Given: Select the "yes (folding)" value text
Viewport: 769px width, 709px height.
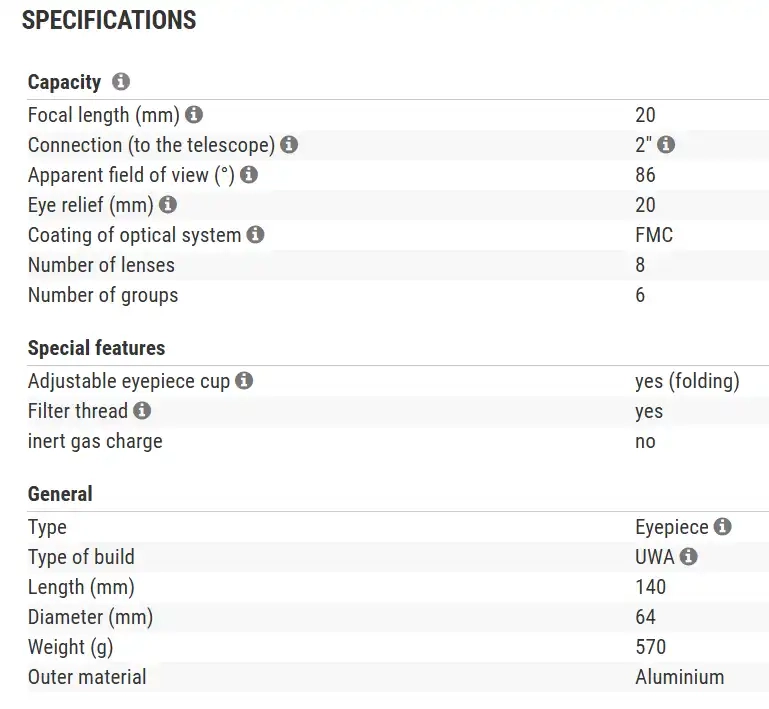Looking at the screenshot, I should pyautogui.click(x=687, y=381).
